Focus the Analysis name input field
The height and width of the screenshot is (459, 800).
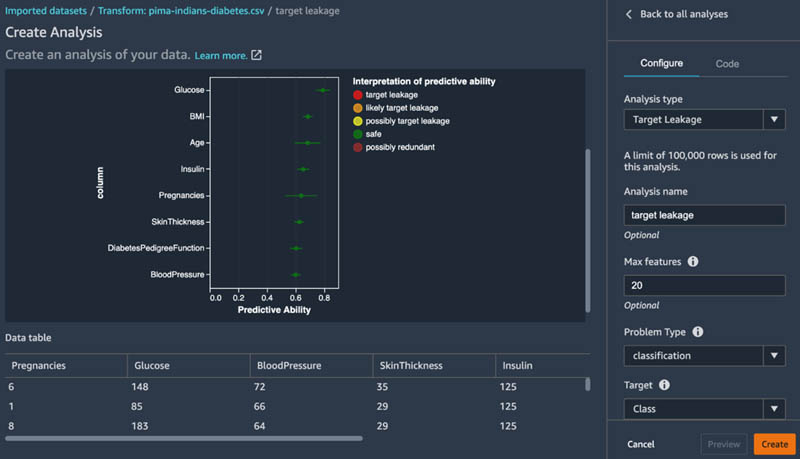(704, 215)
